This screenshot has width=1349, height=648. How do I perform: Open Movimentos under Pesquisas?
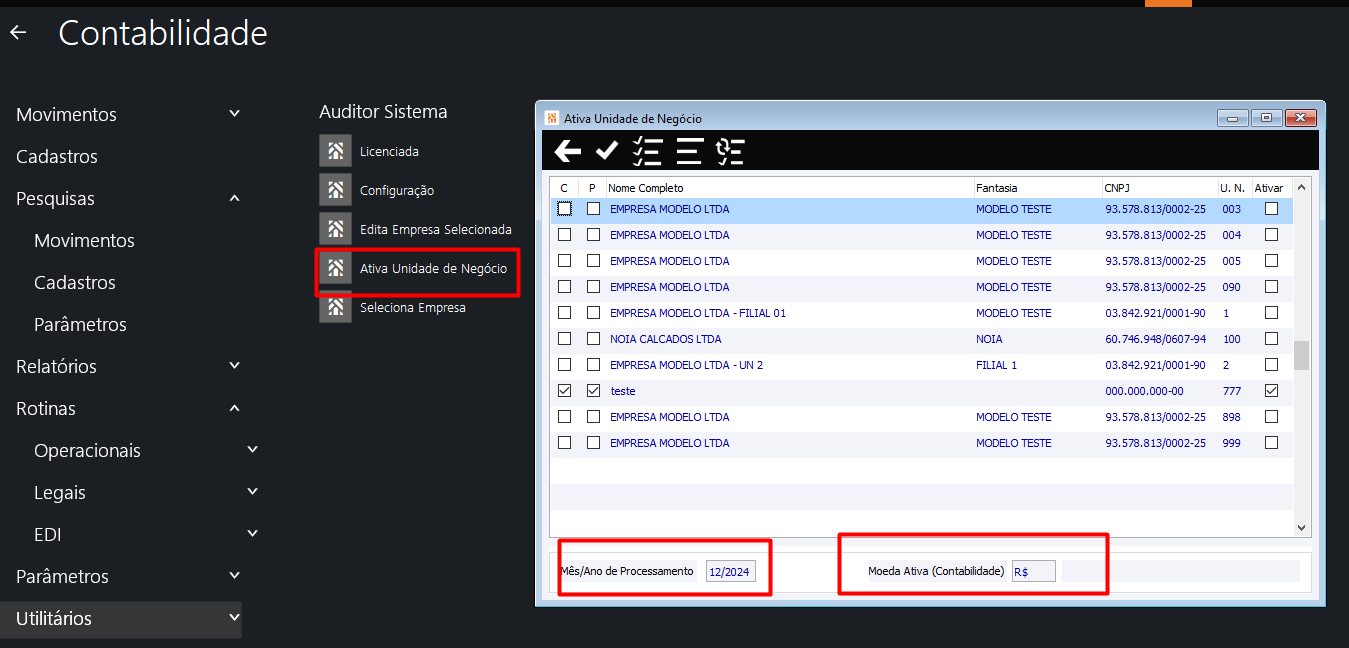click(x=84, y=241)
